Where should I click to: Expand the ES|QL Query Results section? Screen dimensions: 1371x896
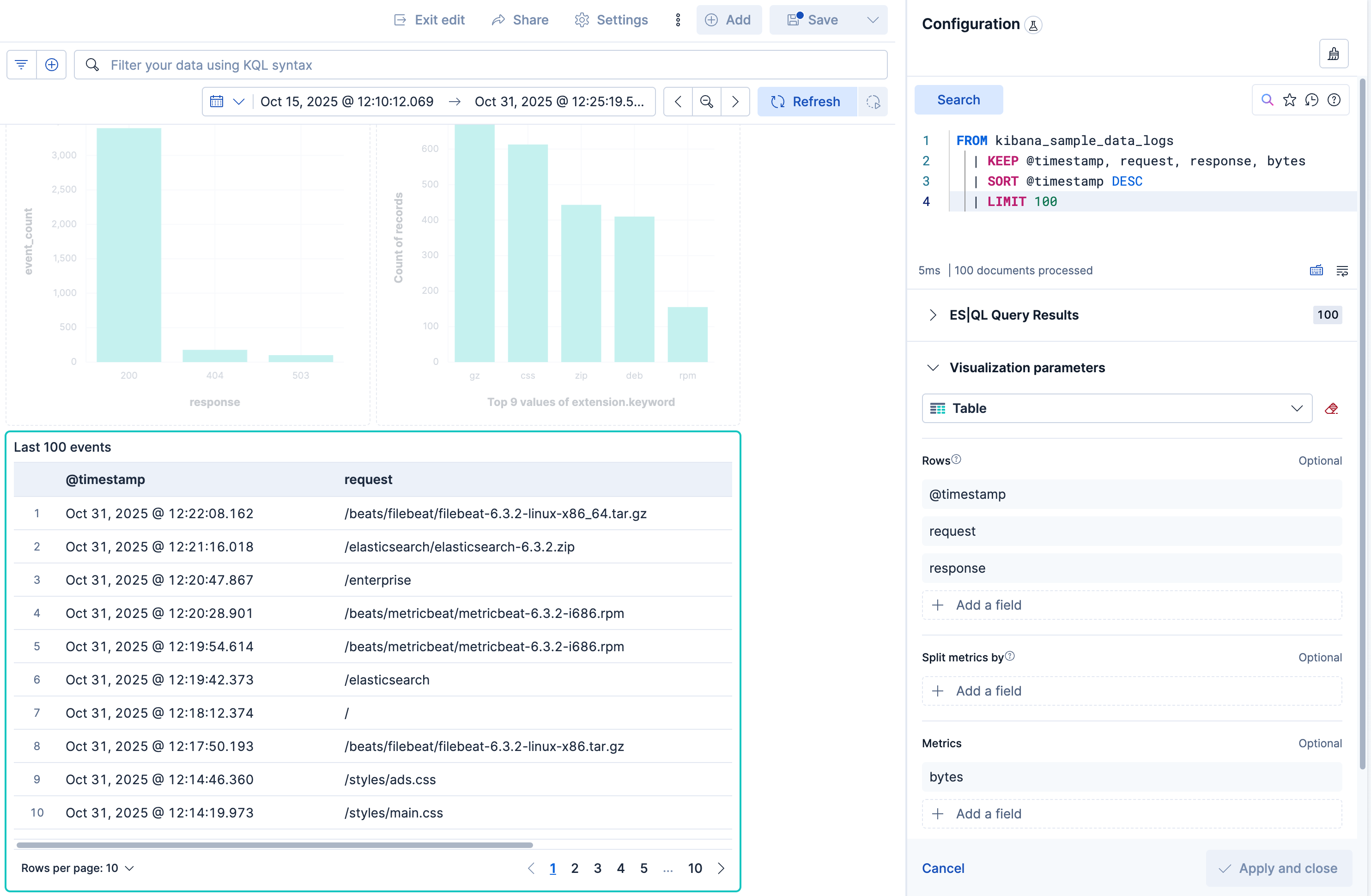(933, 315)
